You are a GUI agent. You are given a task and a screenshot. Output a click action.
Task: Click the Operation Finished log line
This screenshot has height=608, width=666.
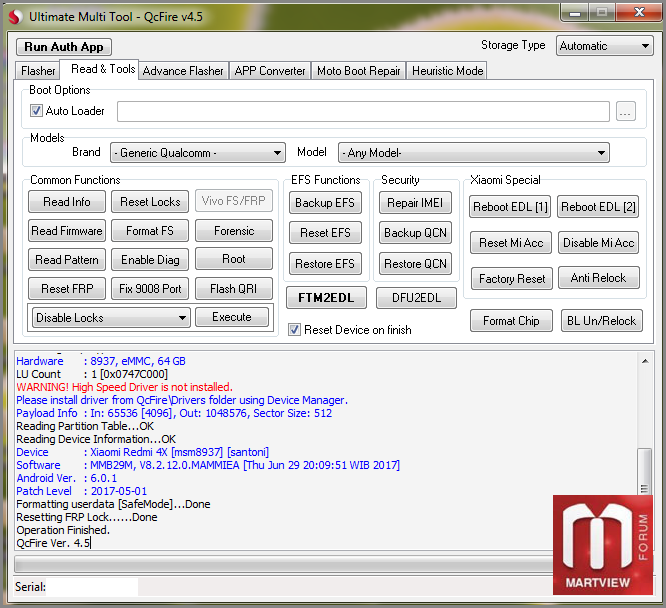(x=63, y=530)
